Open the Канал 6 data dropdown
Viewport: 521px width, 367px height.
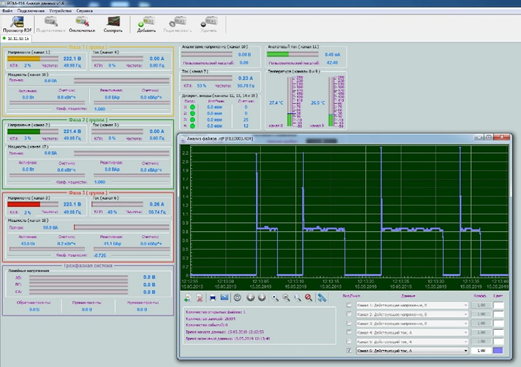(x=412, y=350)
